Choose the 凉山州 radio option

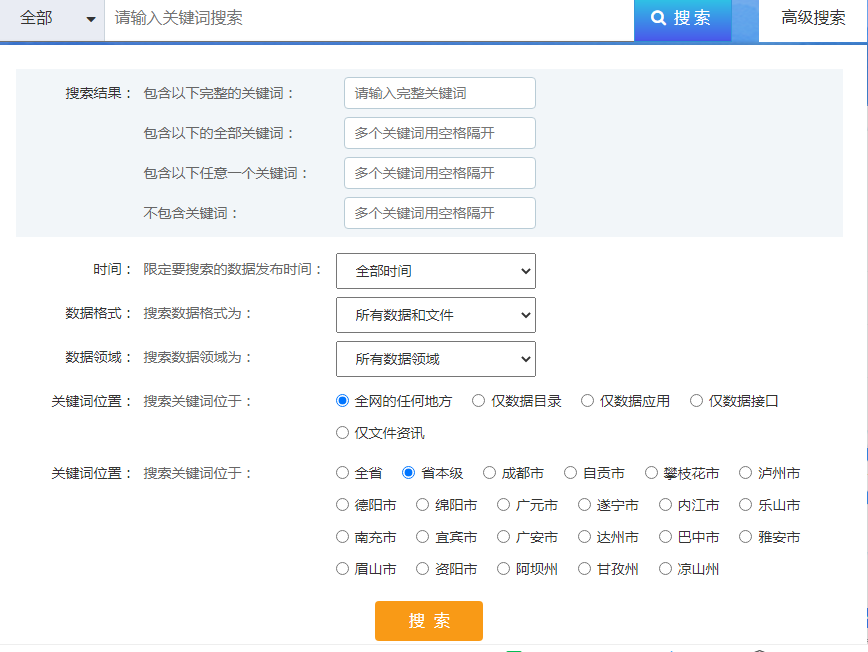[665, 569]
